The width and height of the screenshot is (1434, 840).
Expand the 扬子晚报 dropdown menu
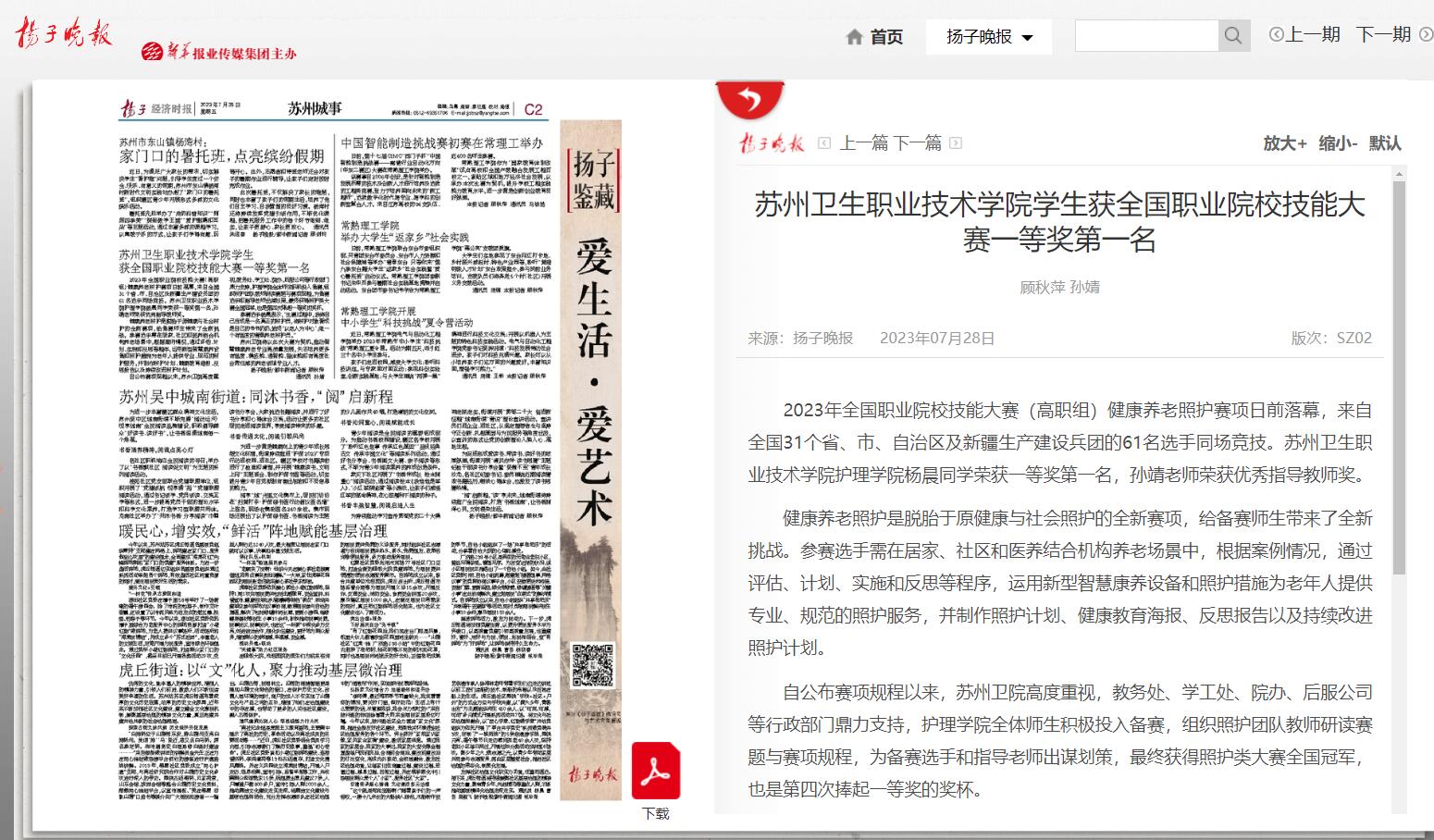pyautogui.click(x=989, y=37)
